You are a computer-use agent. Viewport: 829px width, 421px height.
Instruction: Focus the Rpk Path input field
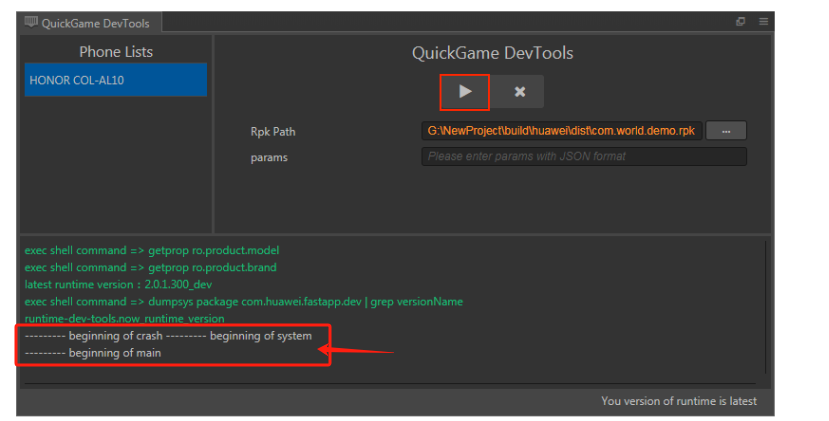[561, 131]
